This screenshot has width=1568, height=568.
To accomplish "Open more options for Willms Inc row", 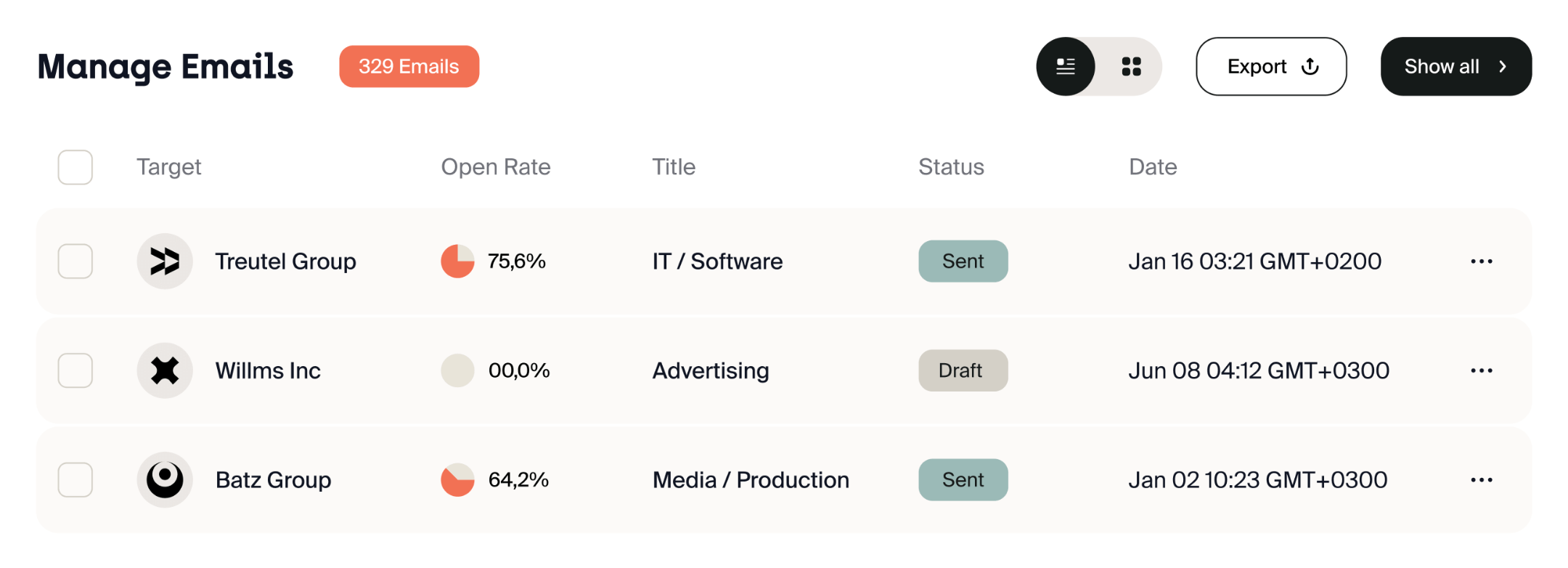I will (x=1481, y=370).
